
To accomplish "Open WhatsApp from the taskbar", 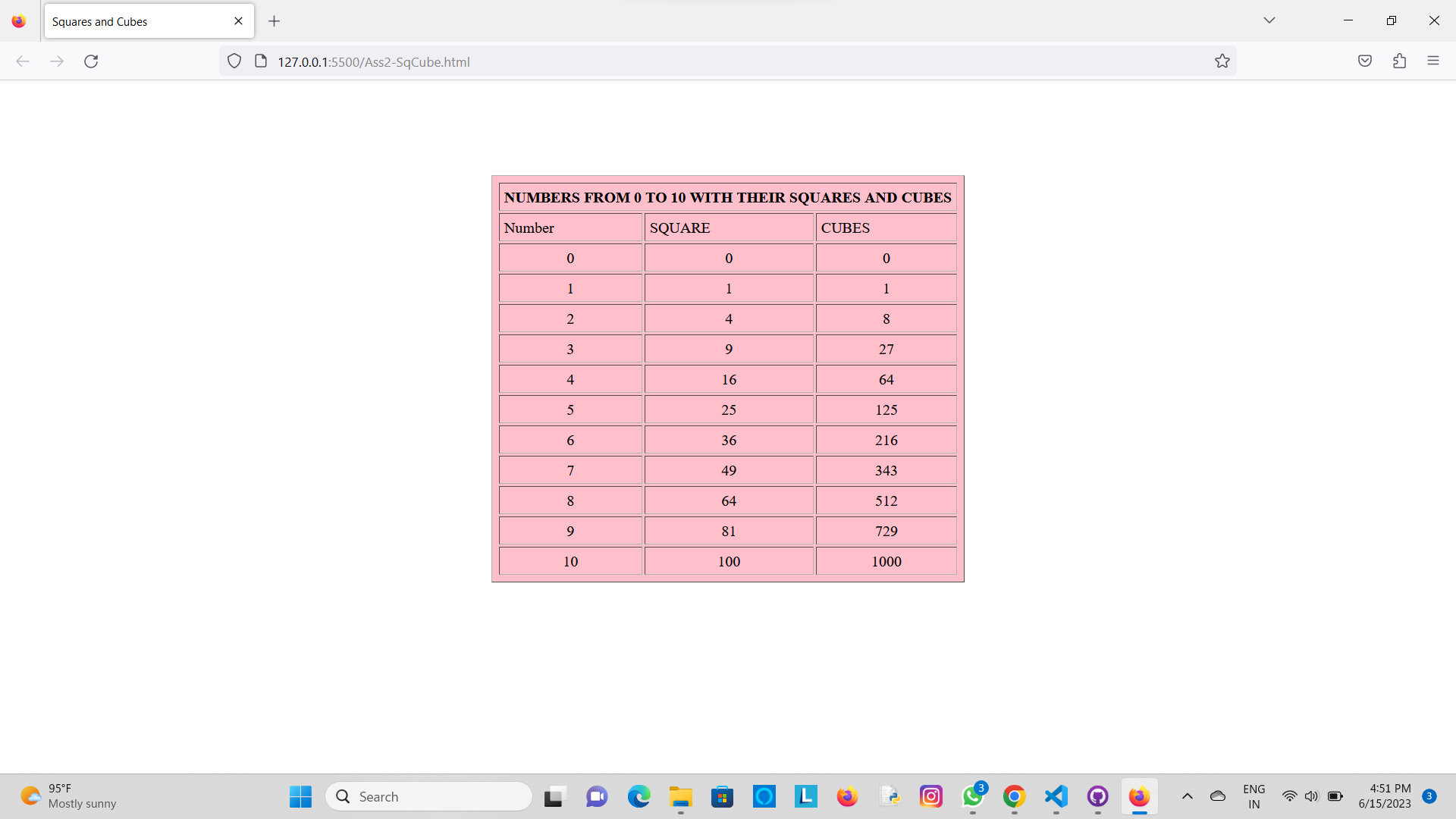I will [x=973, y=796].
